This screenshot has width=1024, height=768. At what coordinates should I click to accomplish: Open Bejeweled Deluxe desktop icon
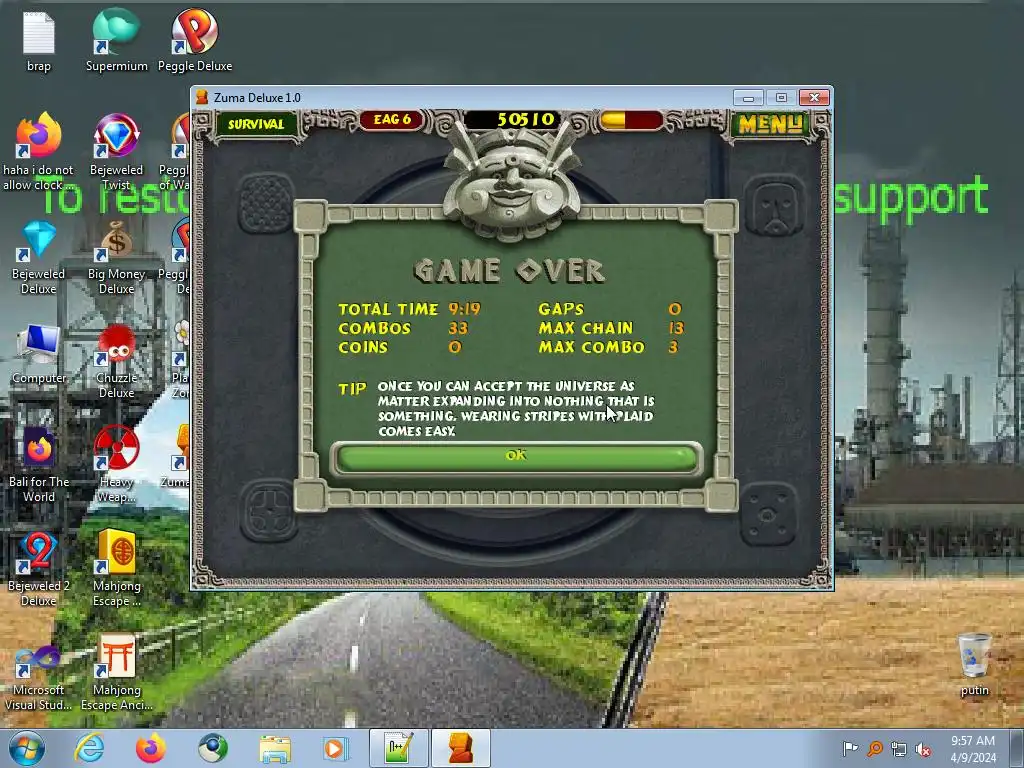pyautogui.click(x=39, y=257)
